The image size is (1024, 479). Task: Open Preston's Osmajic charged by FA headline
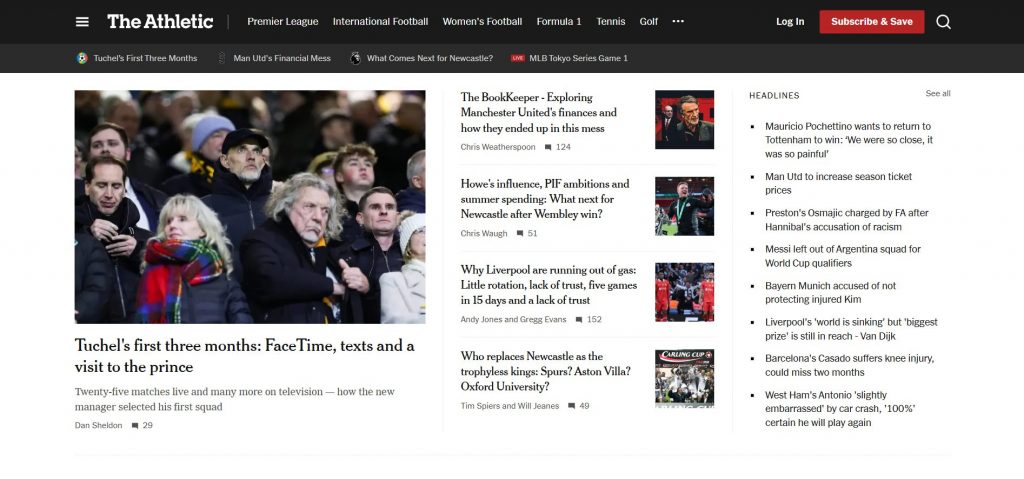(x=846, y=220)
